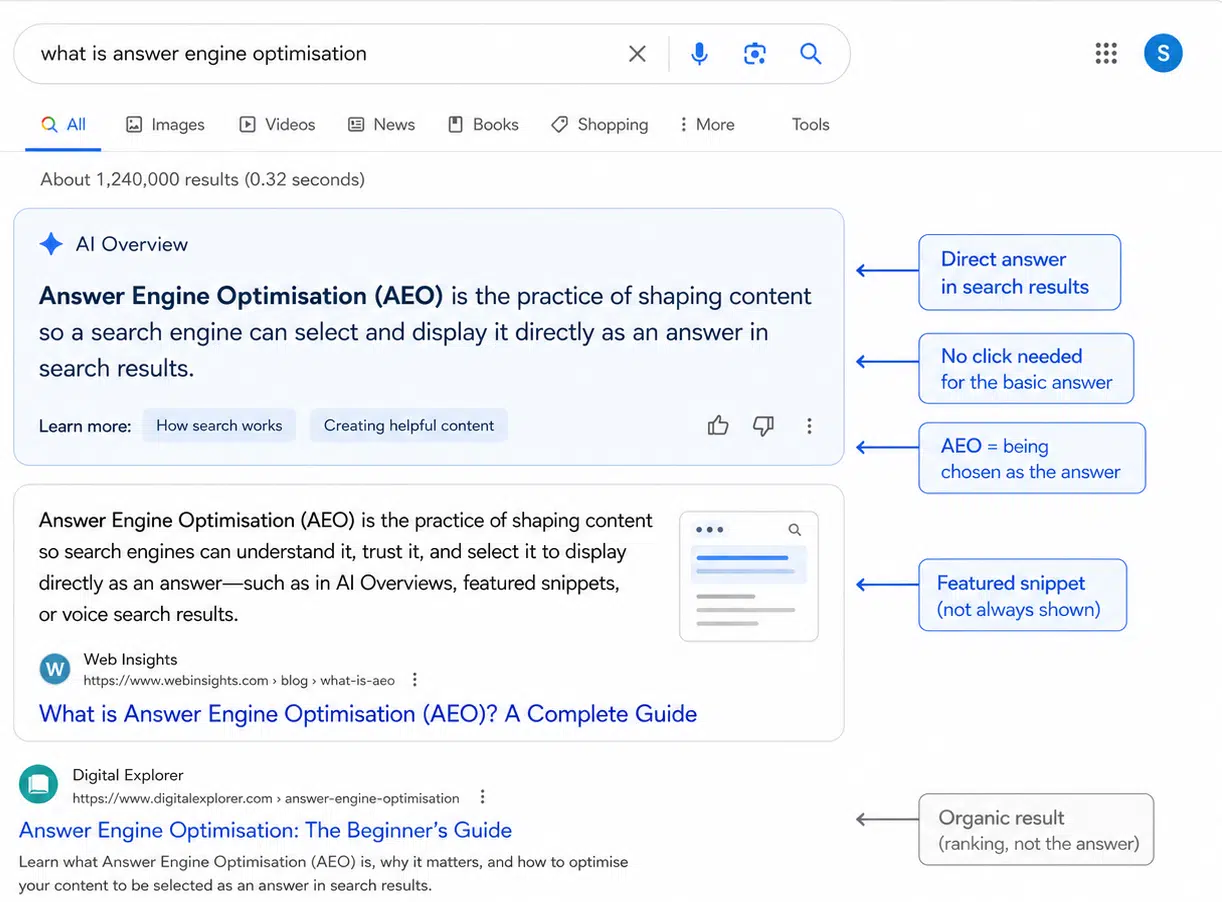Click the 'Learn more:' label

point(85,426)
